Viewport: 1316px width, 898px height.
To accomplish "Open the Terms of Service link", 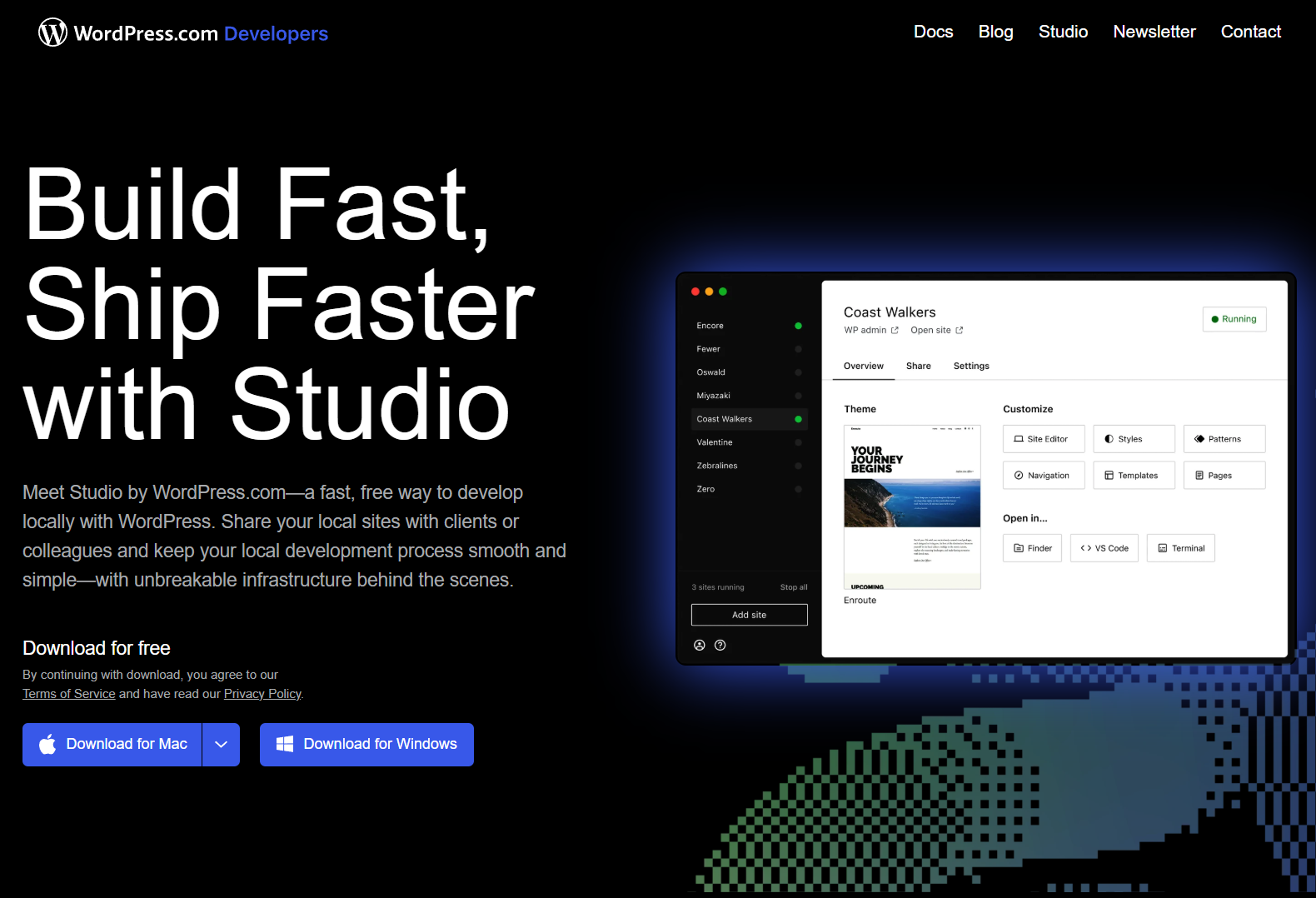I will point(69,694).
